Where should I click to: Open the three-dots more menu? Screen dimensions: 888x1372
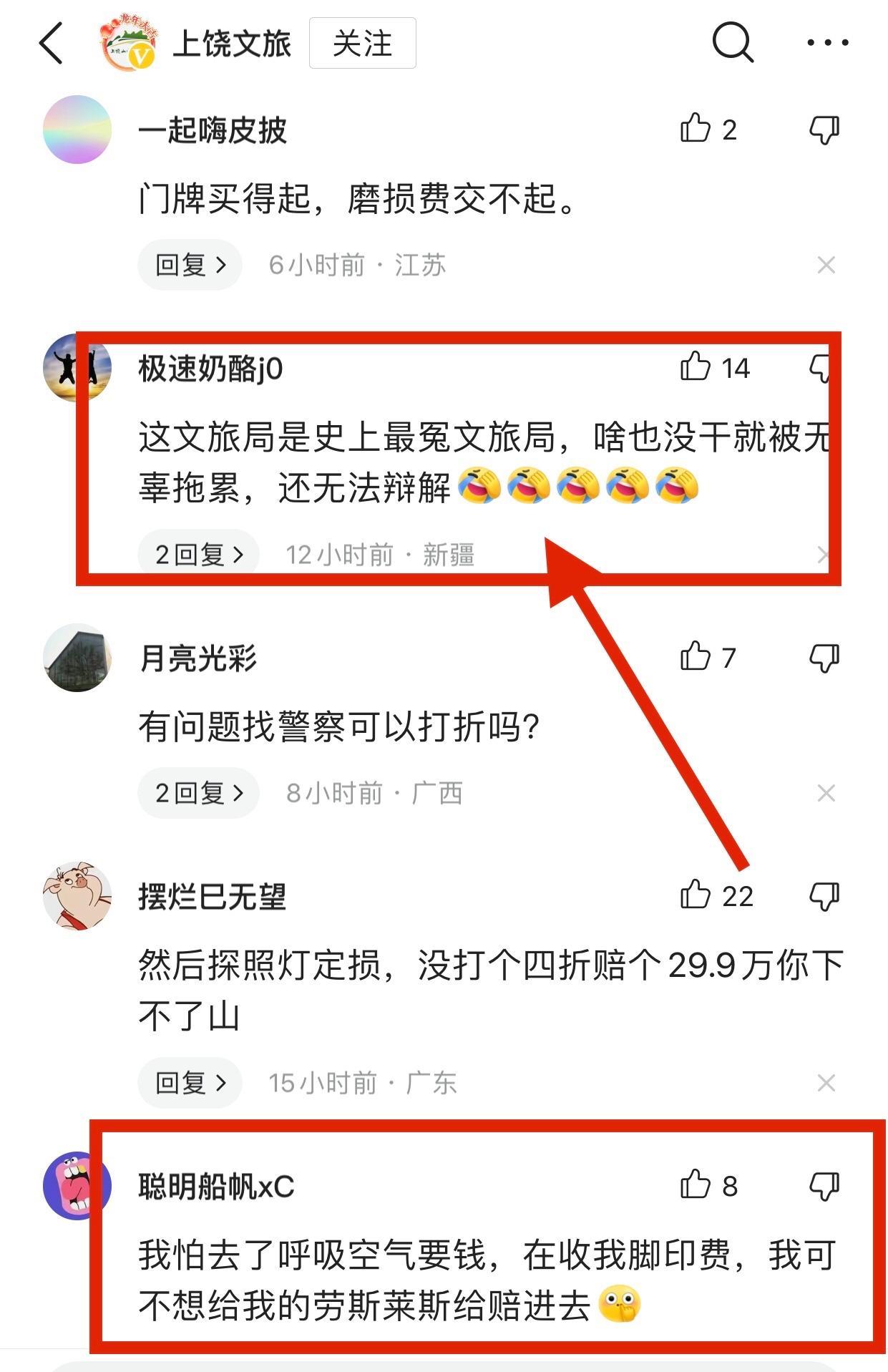pyautogui.click(x=827, y=43)
